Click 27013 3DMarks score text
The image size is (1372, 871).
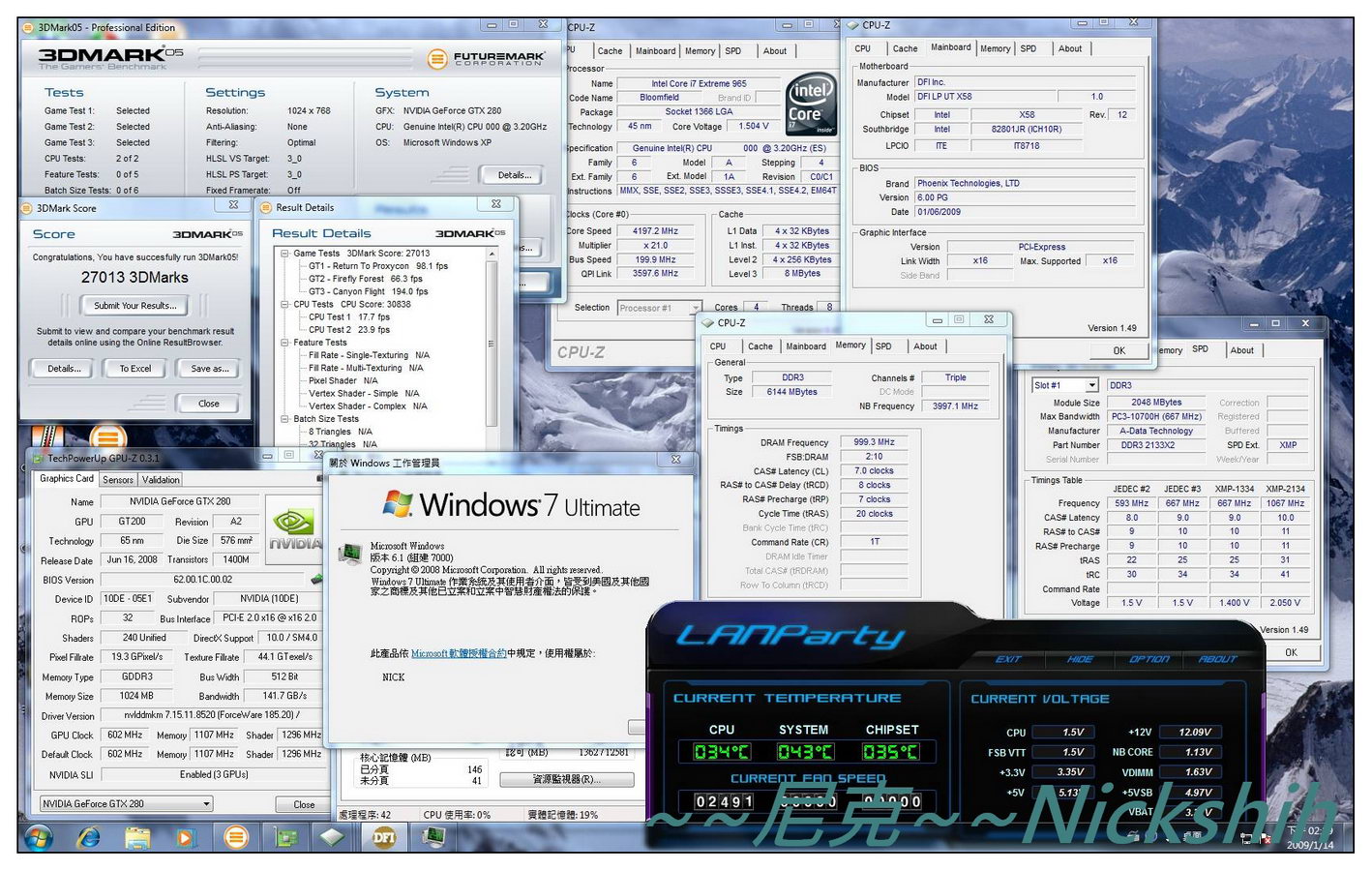click(134, 278)
